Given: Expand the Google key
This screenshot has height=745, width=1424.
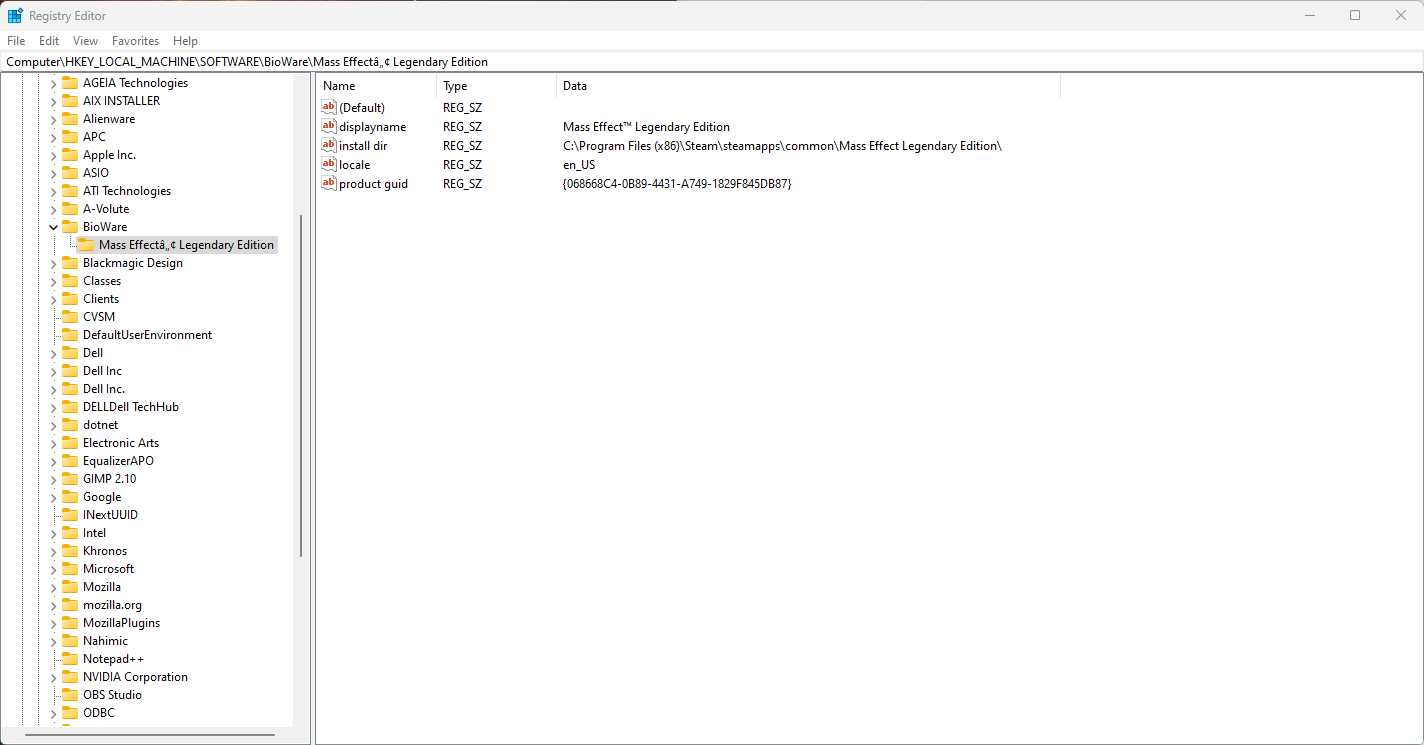Looking at the screenshot, I should [54, 497].
